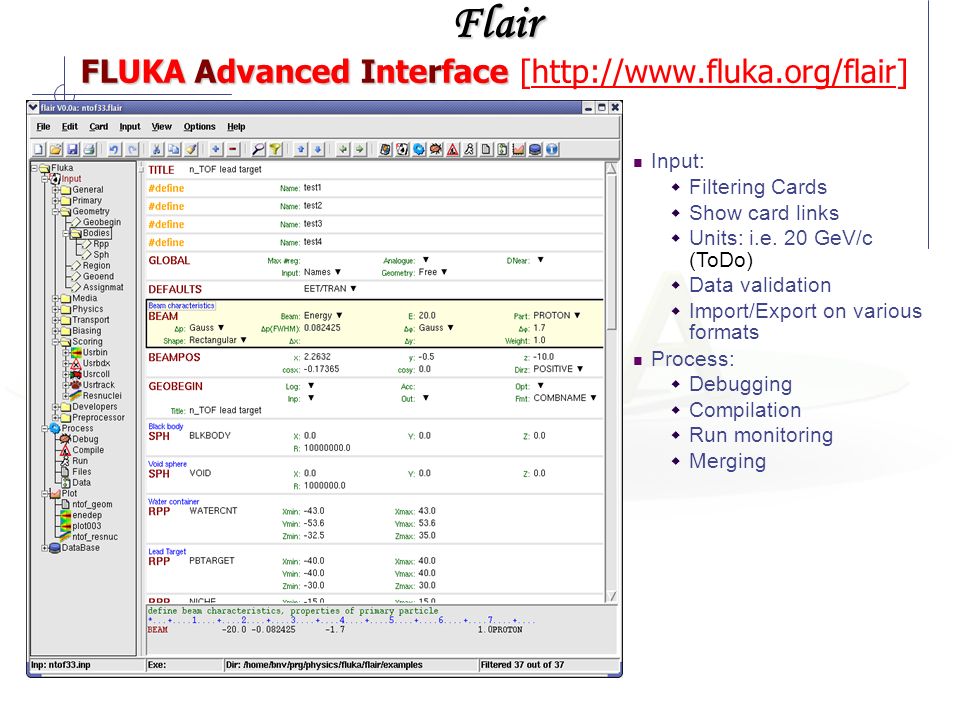This screenshot has height=720, width=960.
Task: Select the ntof_geom plot item
Action: tap(92, 504)
